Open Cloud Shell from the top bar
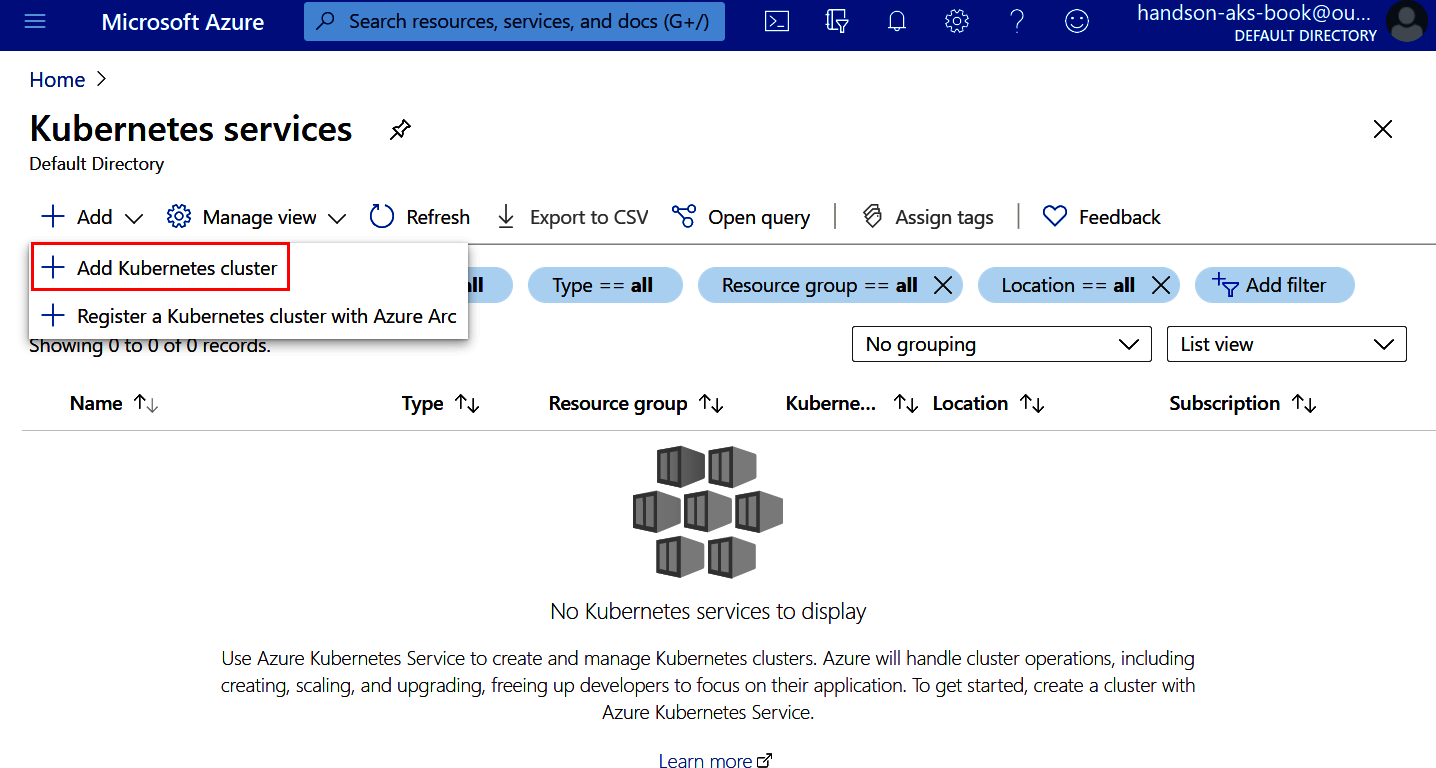Viewport: 1436px width, 768px height. (777, 21)
